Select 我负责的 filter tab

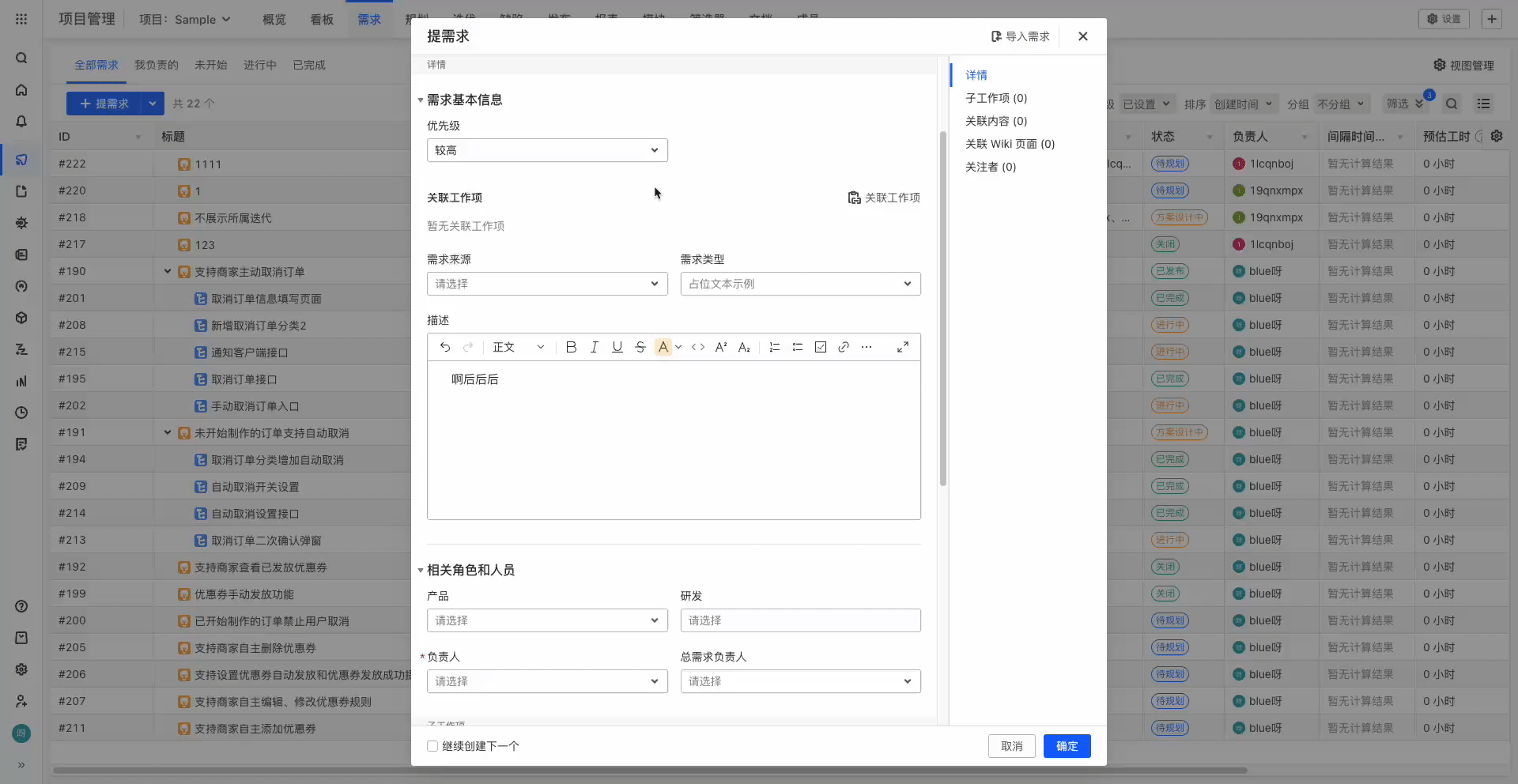point(157,65)
